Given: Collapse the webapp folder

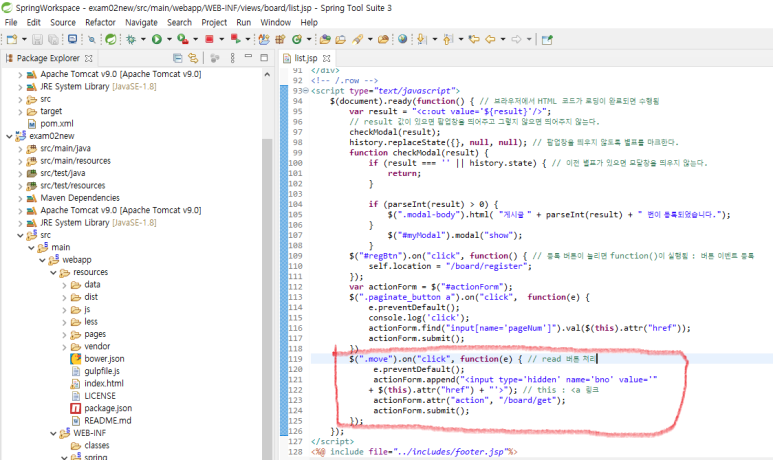Looking at the screenshot, I should (x=42, y=260).
